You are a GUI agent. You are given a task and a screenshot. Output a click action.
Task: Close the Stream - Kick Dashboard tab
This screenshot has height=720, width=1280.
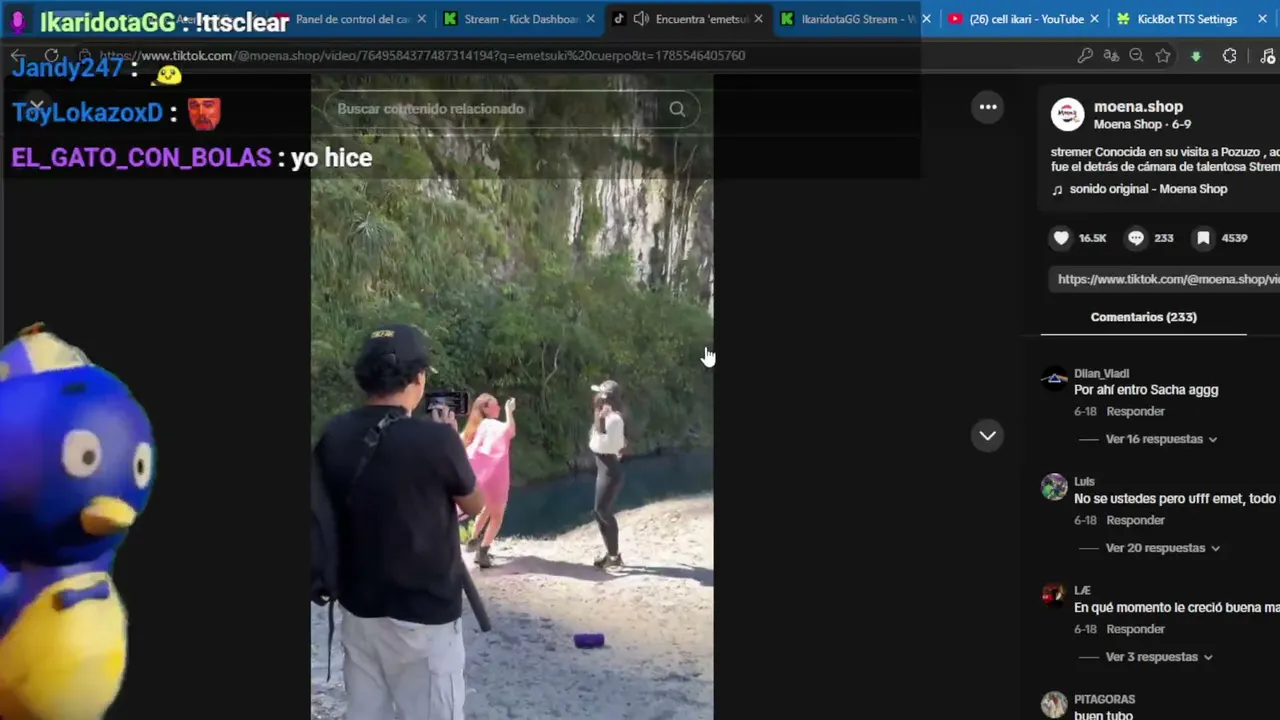pos(590,19)
